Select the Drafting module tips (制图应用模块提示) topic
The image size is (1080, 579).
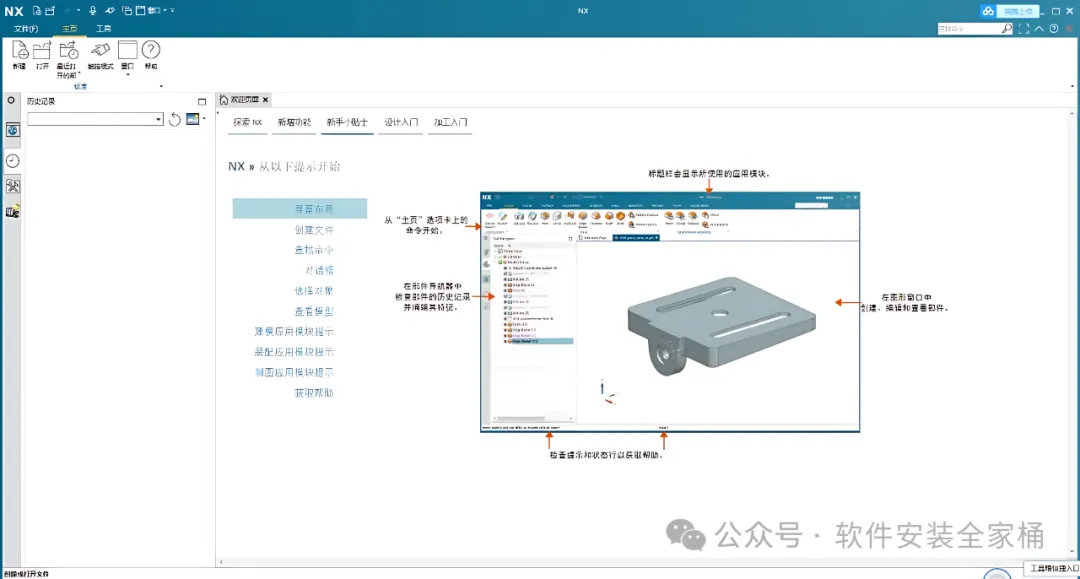click(x=294, y=372)
